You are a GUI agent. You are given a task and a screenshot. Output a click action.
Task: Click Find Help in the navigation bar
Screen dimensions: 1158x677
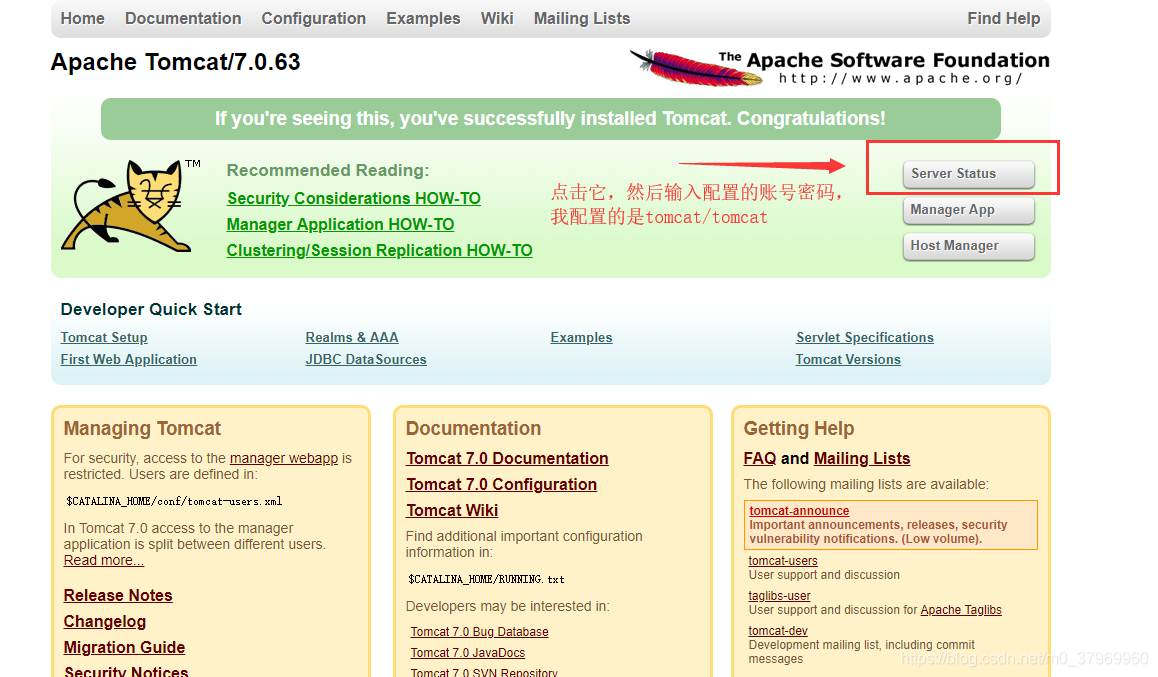[1004, 18]
